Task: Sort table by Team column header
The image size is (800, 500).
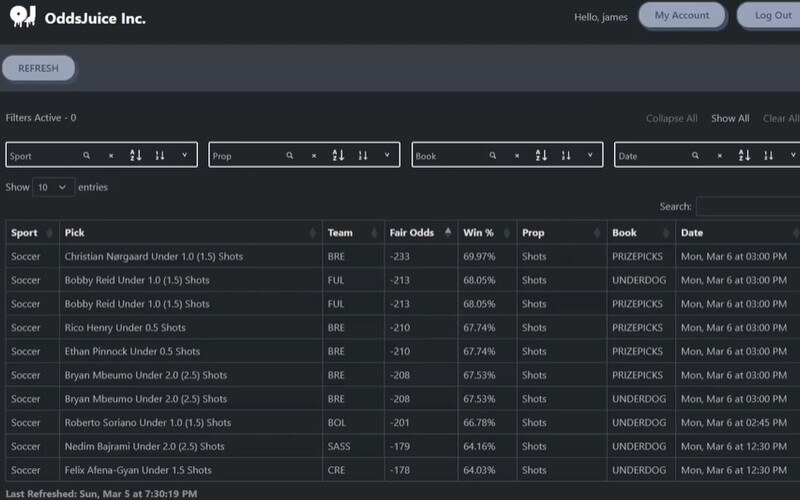Action: (x=353, y=233)
